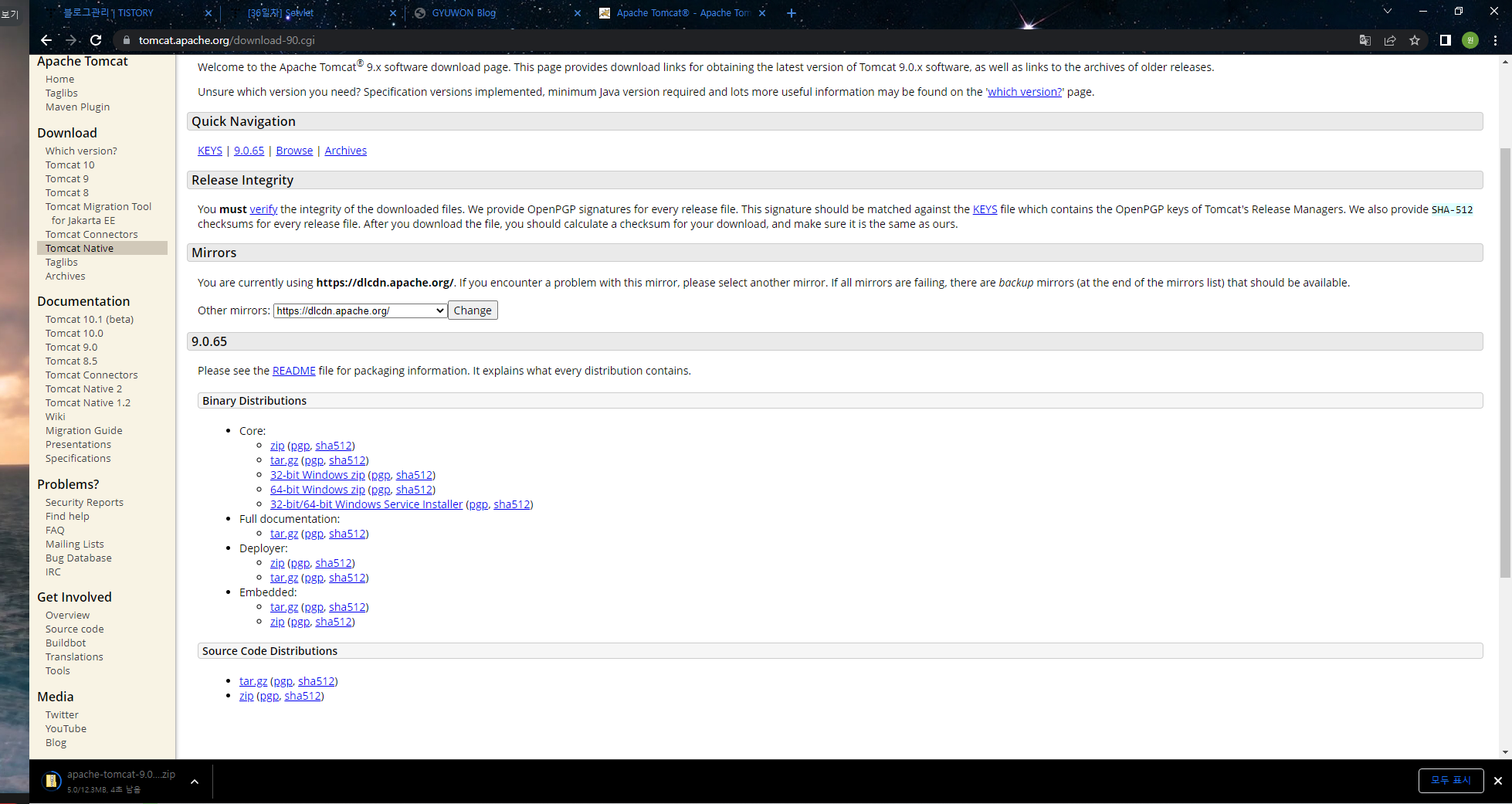Open the Chrome three-dot menu

[x=1496, y=40]
